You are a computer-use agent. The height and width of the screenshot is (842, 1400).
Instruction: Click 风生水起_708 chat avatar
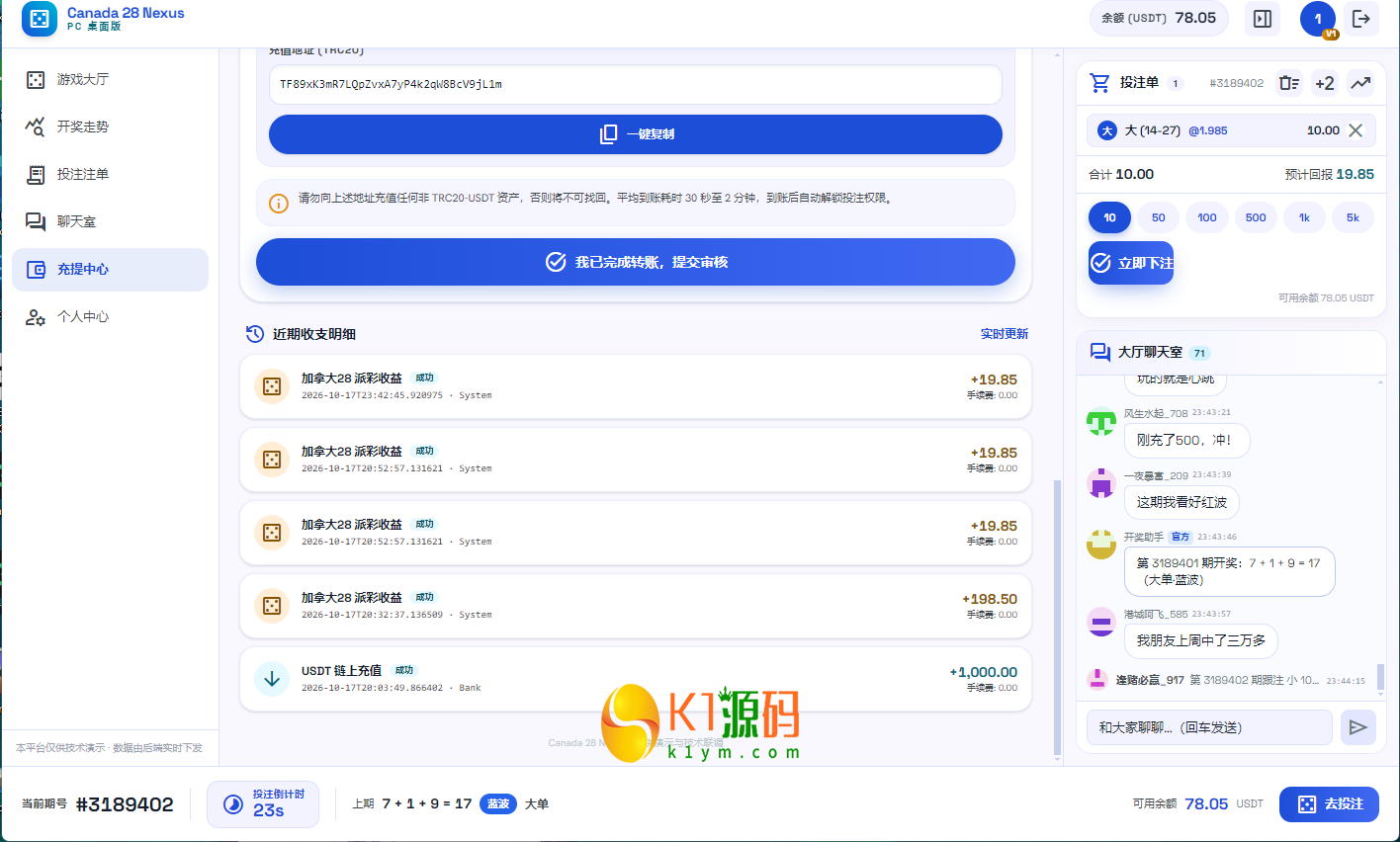[x=1101, y=422]
